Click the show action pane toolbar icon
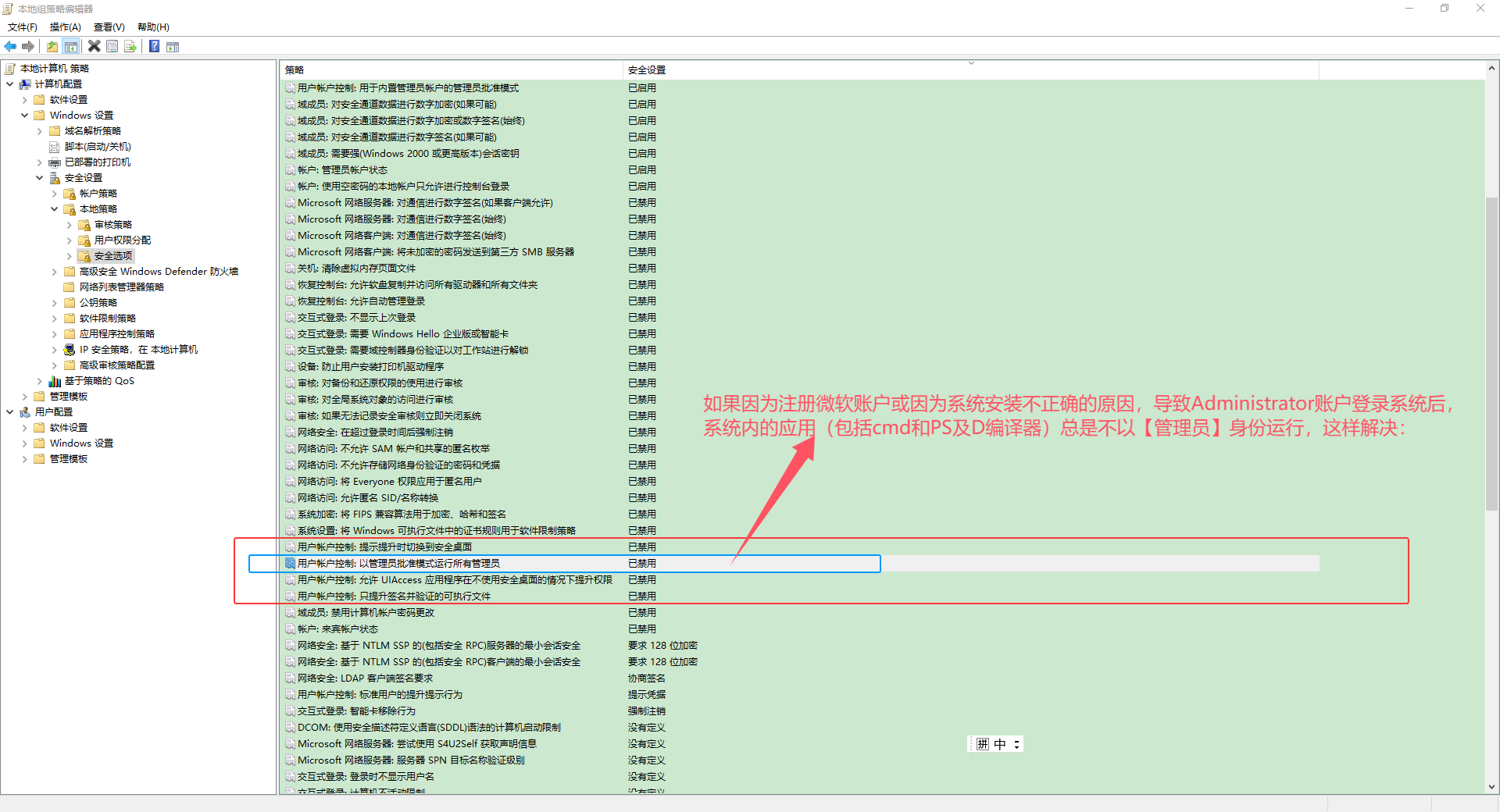Screen dimensions: 1500x812 (x=173, y=46)
